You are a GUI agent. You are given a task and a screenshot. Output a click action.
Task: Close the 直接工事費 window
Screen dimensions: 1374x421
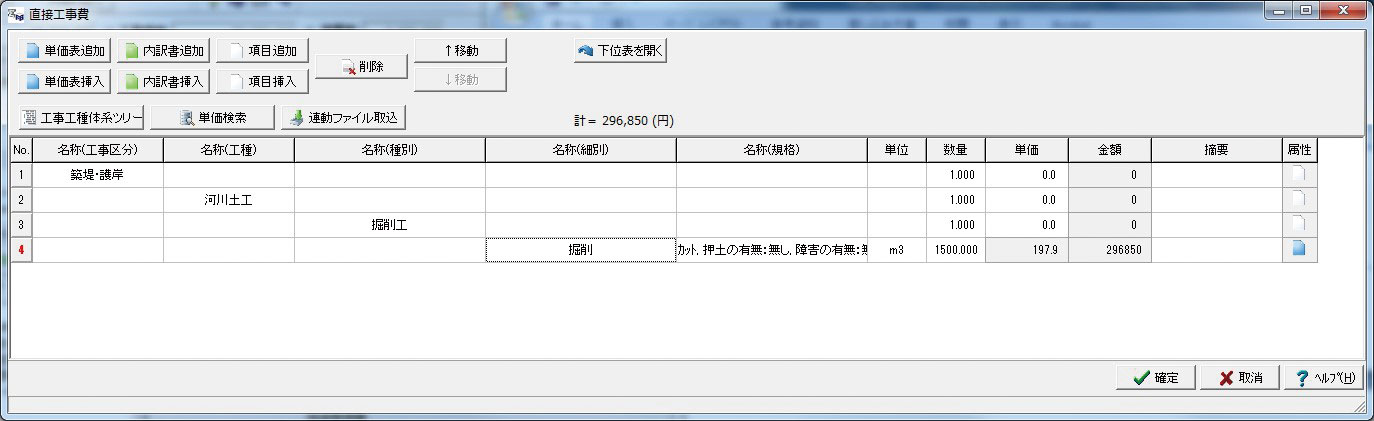pos(1343,10)
